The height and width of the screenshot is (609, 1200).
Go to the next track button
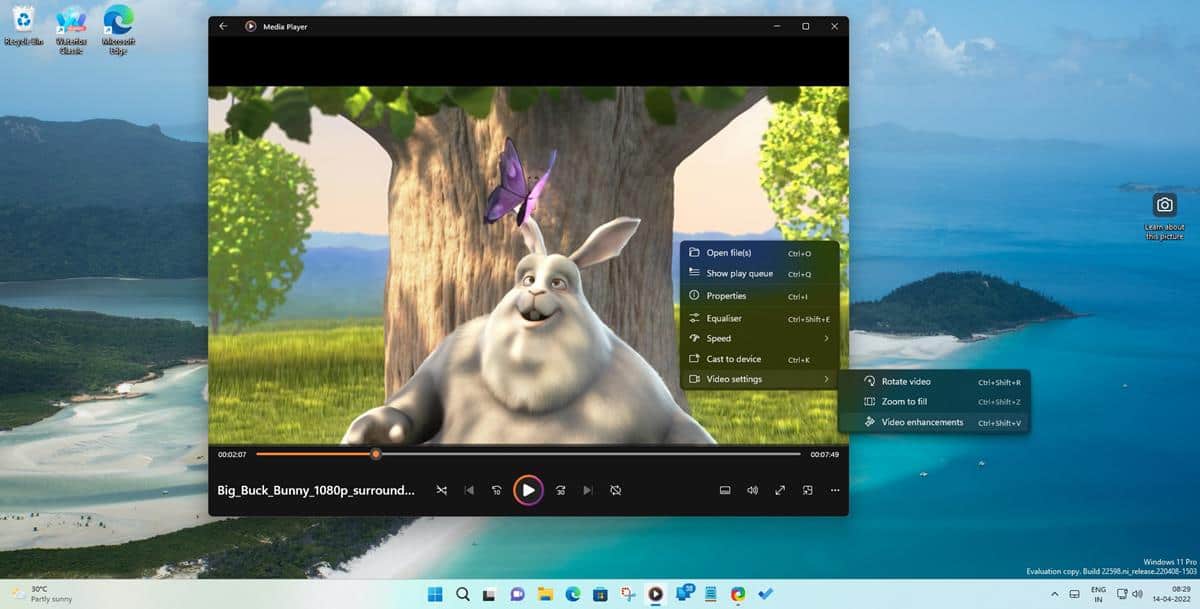[588, 490]
